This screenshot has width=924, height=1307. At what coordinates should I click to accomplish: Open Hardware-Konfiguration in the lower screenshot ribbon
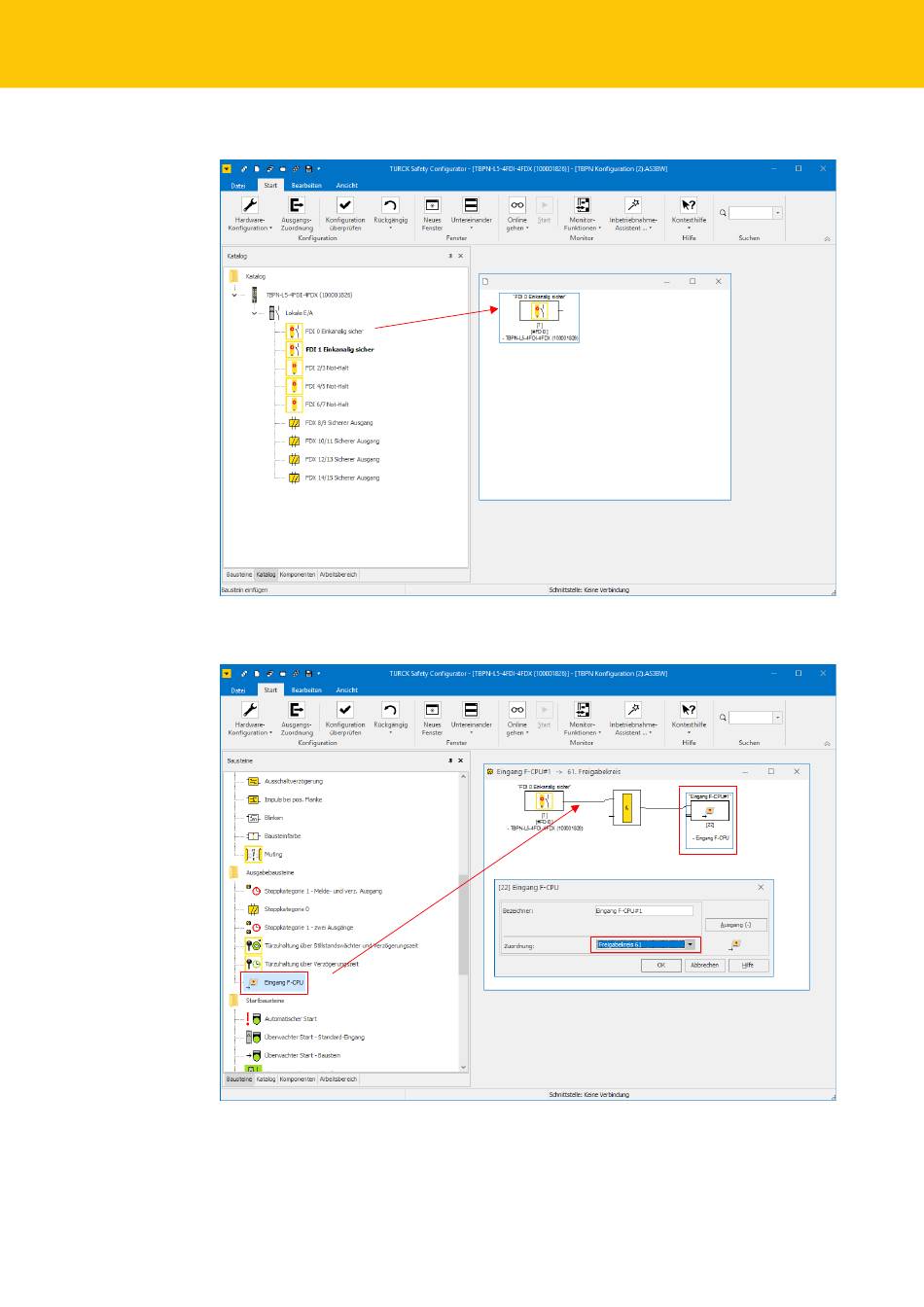(250, 719)
